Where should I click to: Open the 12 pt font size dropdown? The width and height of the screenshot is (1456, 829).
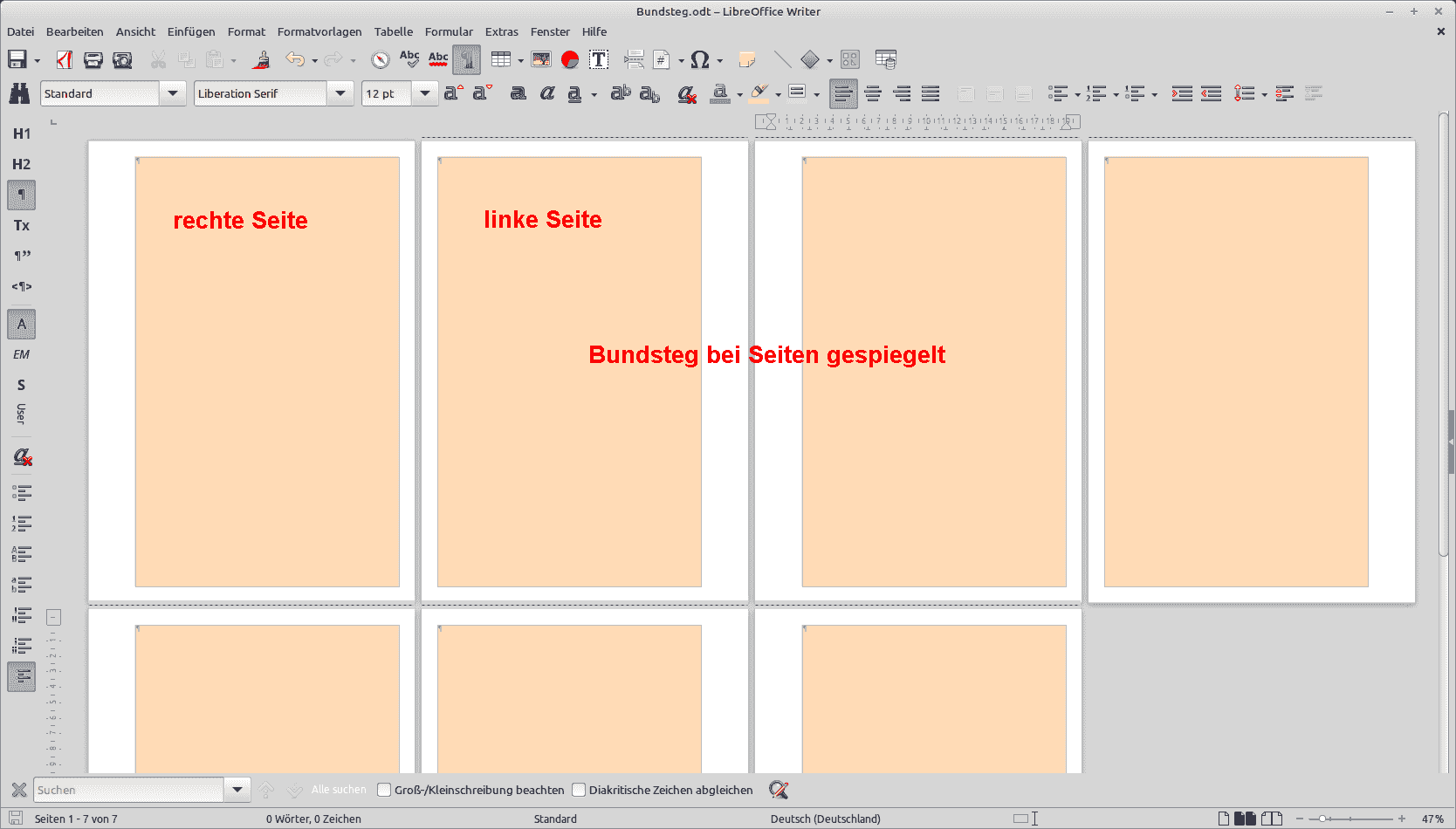coord(425,93)
